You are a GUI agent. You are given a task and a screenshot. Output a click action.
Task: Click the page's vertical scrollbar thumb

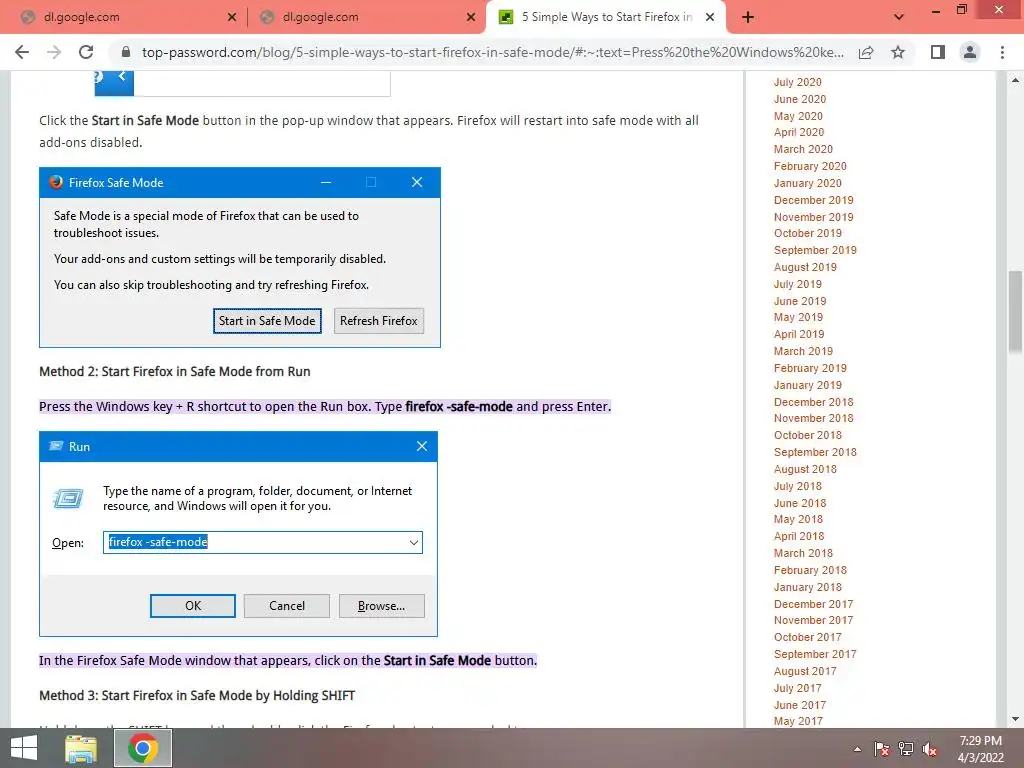click(1015, 312)
